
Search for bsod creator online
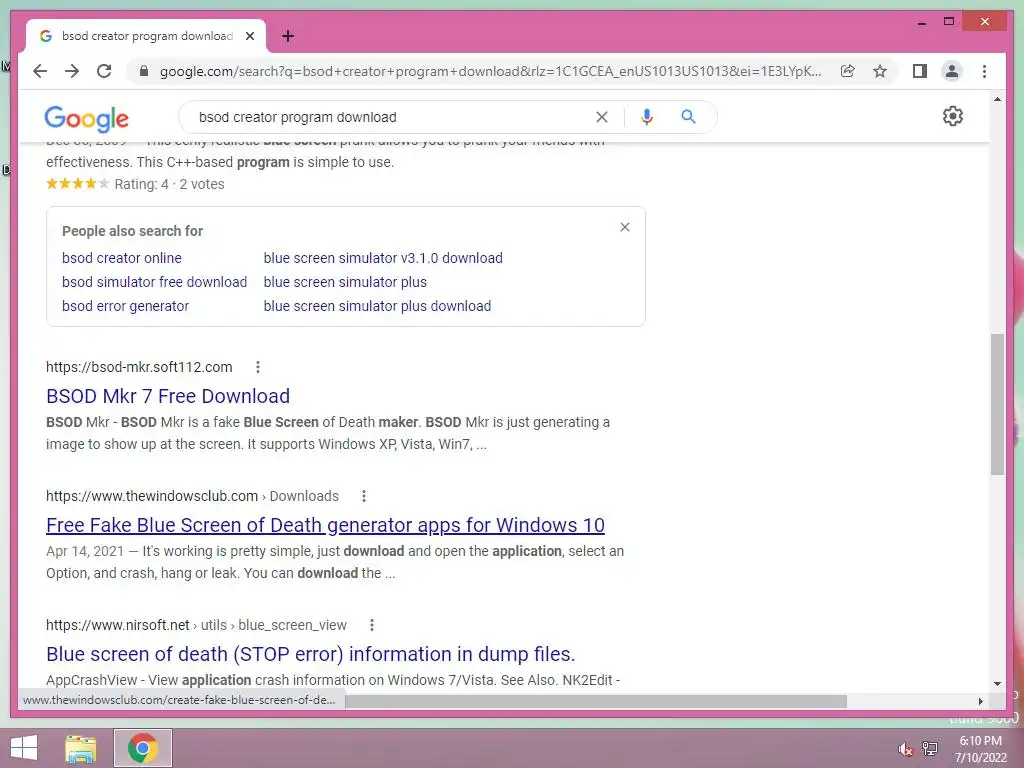point(121,258)
